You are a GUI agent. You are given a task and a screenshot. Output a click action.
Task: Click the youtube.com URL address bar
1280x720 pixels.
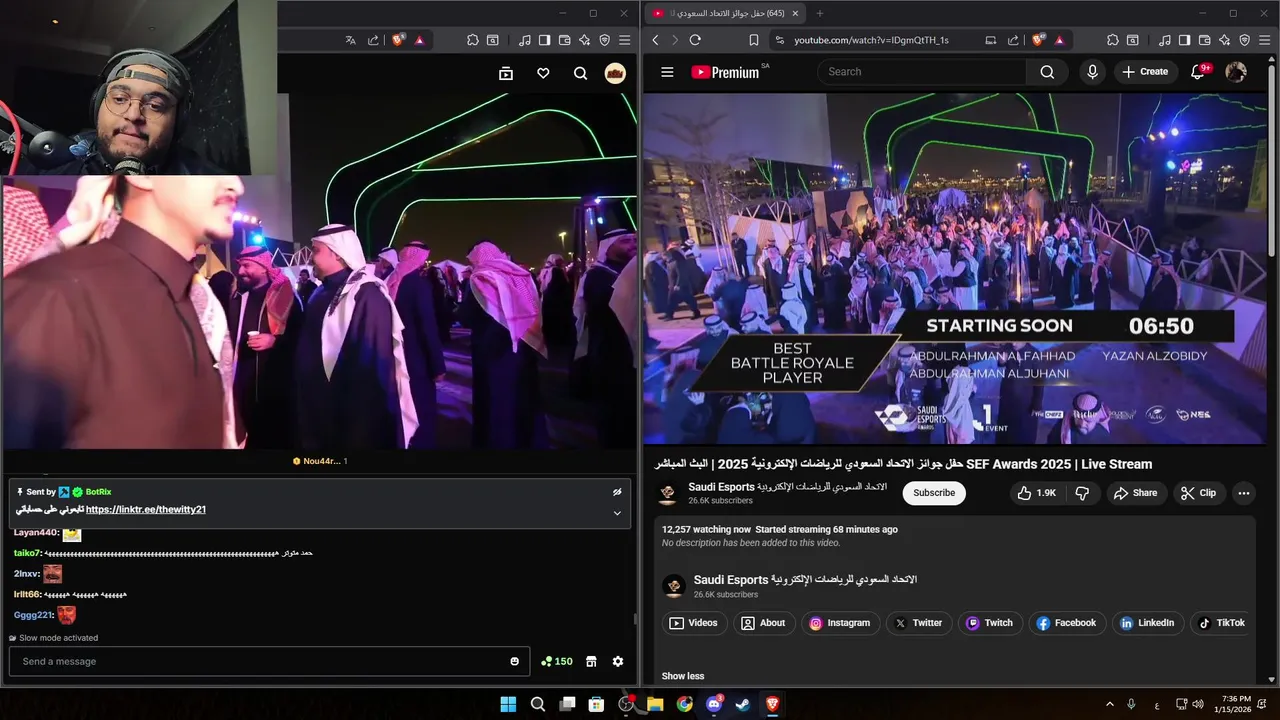coord(871,40)
